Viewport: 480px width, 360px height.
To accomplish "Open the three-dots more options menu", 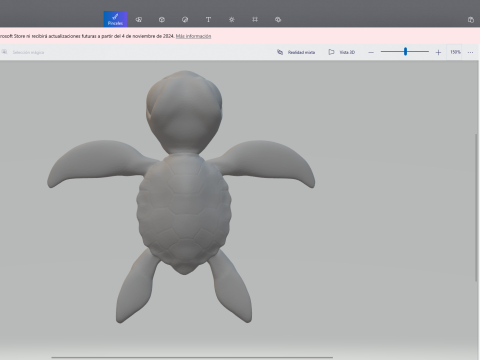I will tap(470, 52).
